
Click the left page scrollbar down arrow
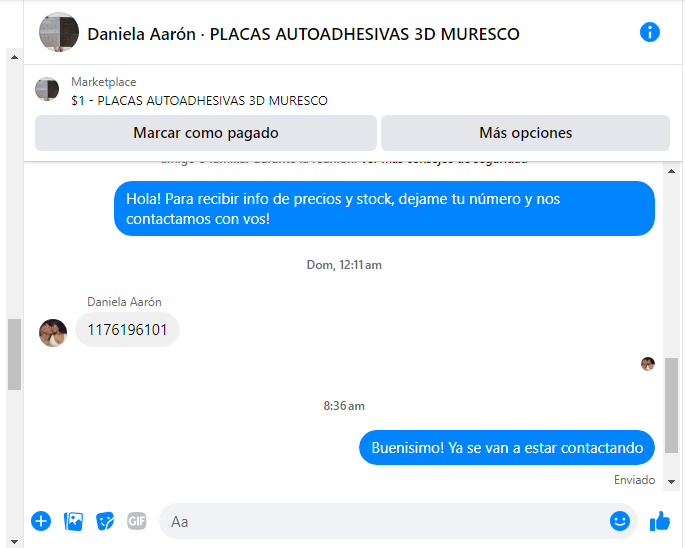tap(14, 542)
